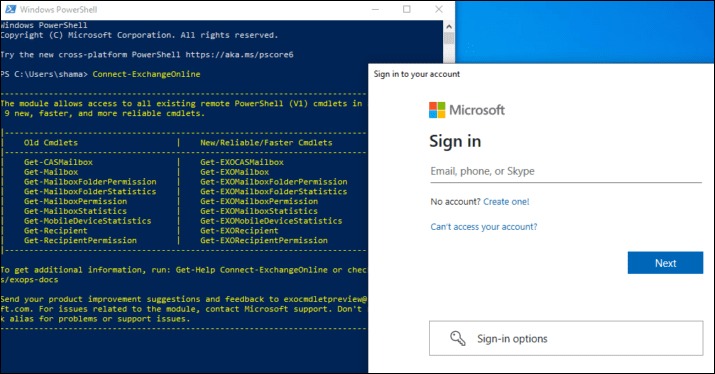
Task: Click the PowerShell icon in title bar
Action: click(10, 9)
